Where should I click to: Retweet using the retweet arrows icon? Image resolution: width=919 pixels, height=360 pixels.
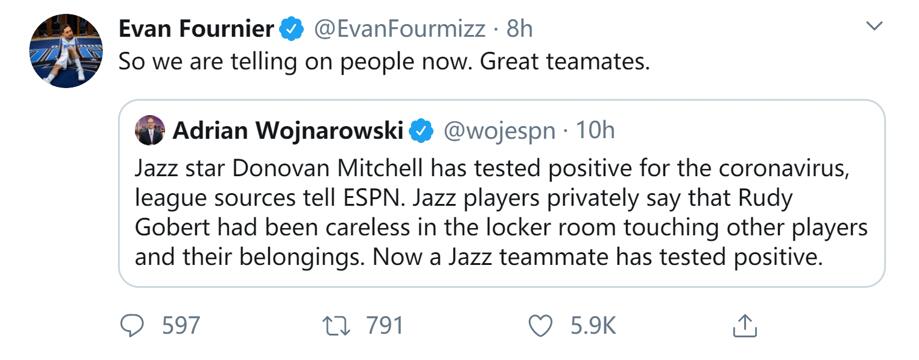click(x=339, y=326)
